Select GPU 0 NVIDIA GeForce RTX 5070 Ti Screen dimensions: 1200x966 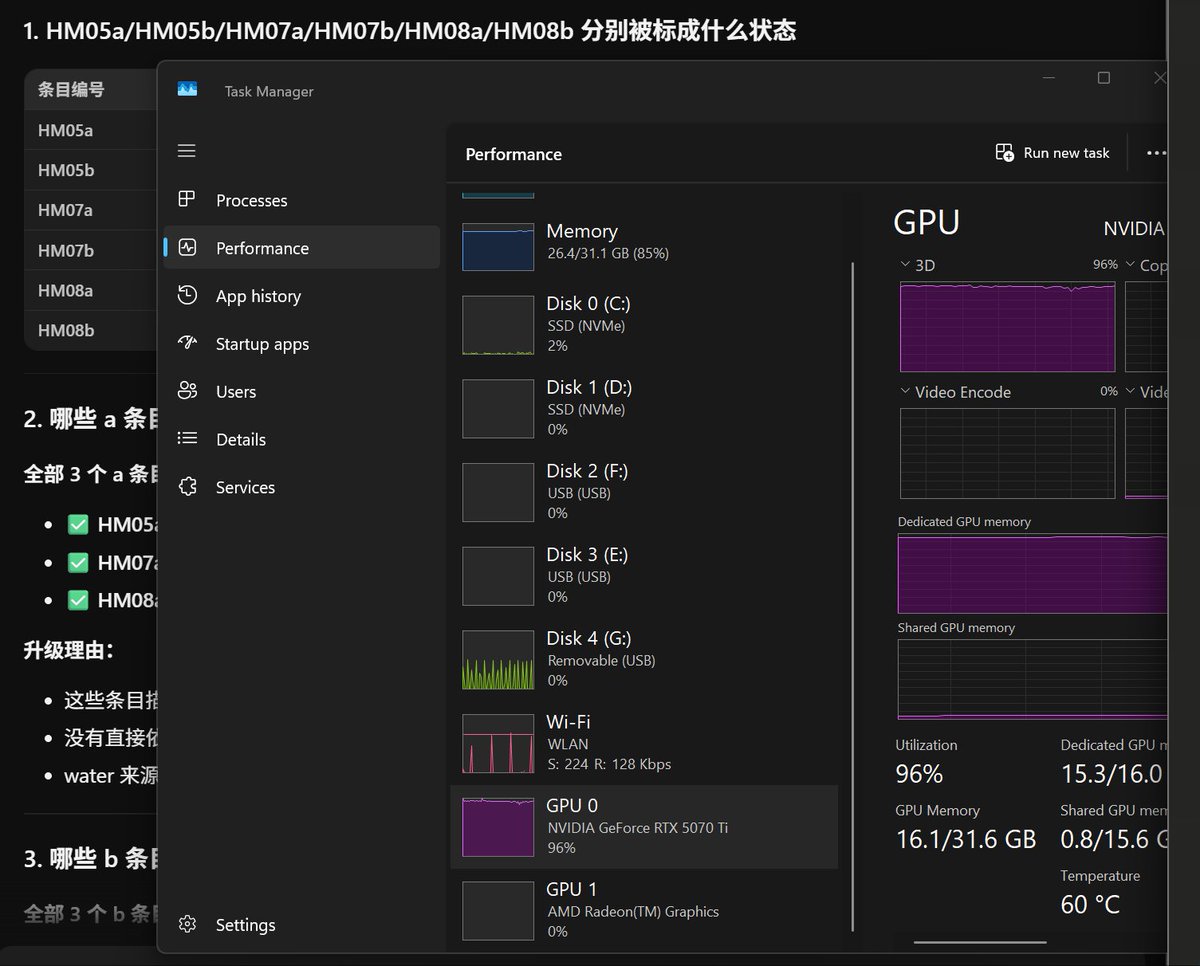pos(644,827)
